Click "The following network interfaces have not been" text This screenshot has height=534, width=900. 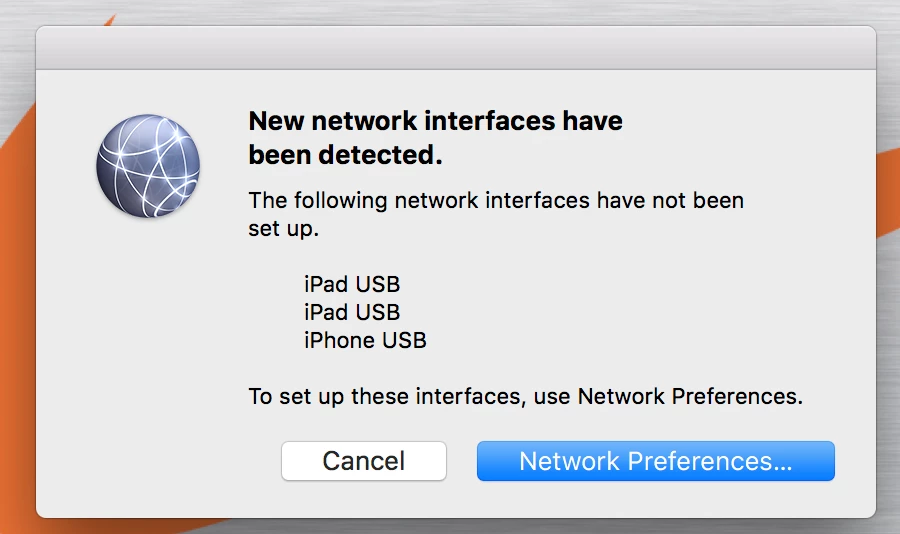coord(496,200)
